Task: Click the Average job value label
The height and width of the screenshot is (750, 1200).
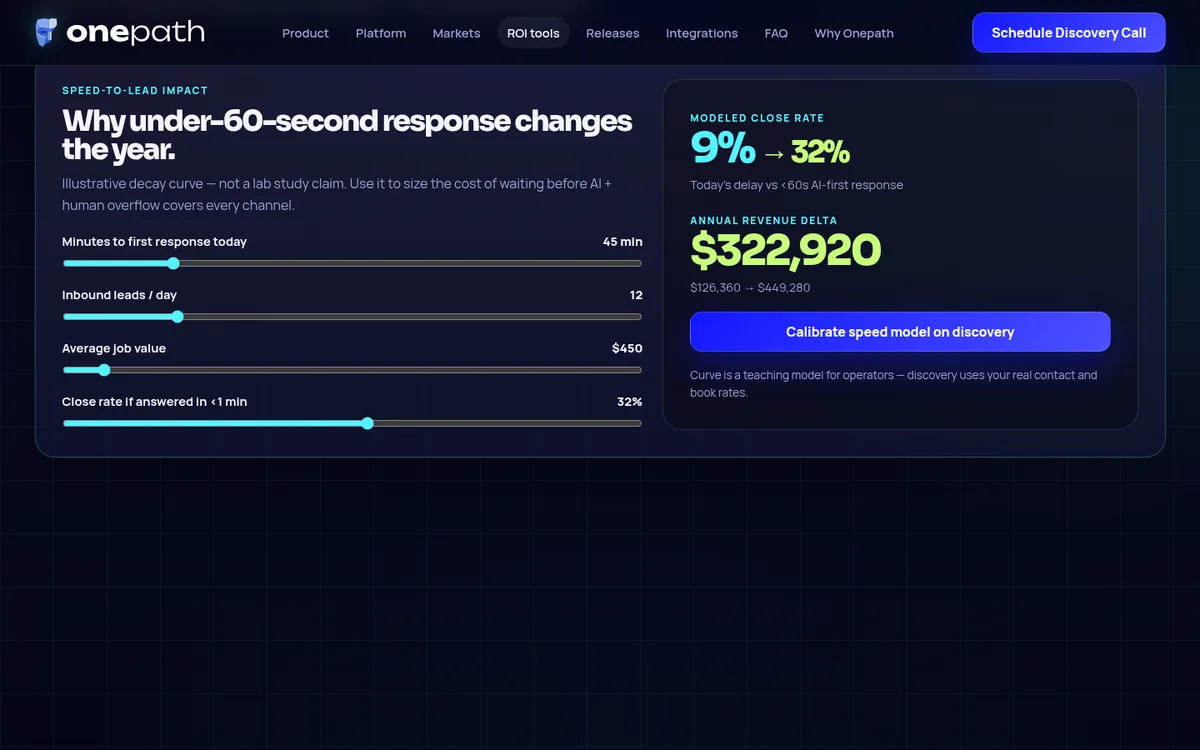Action: [x=114, y=348]
